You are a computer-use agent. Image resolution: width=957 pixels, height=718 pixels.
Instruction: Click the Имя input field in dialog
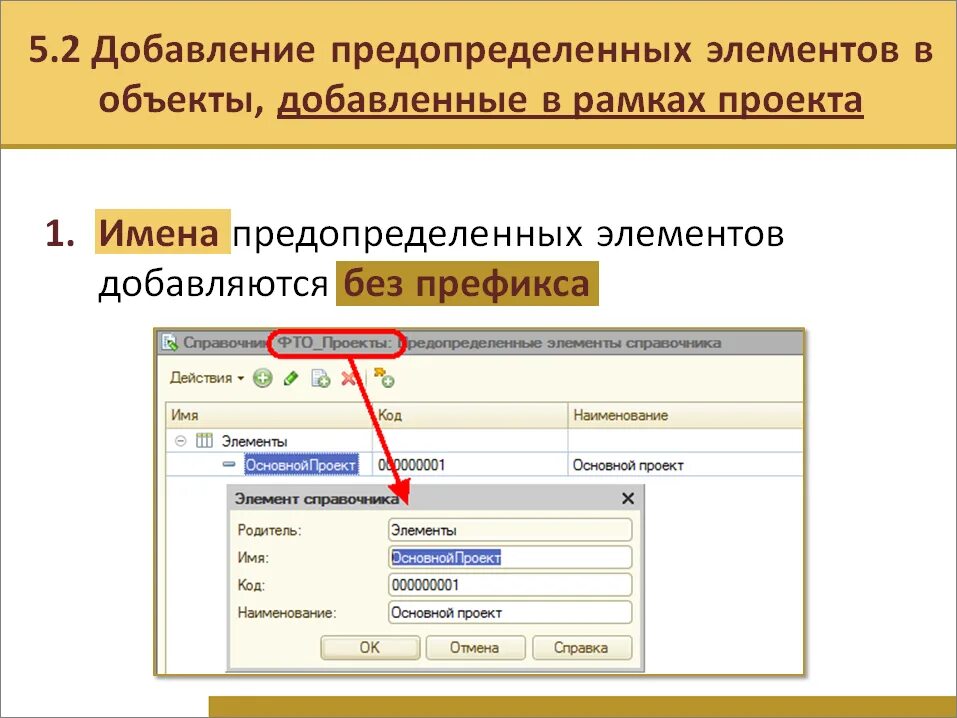point(510,557)
